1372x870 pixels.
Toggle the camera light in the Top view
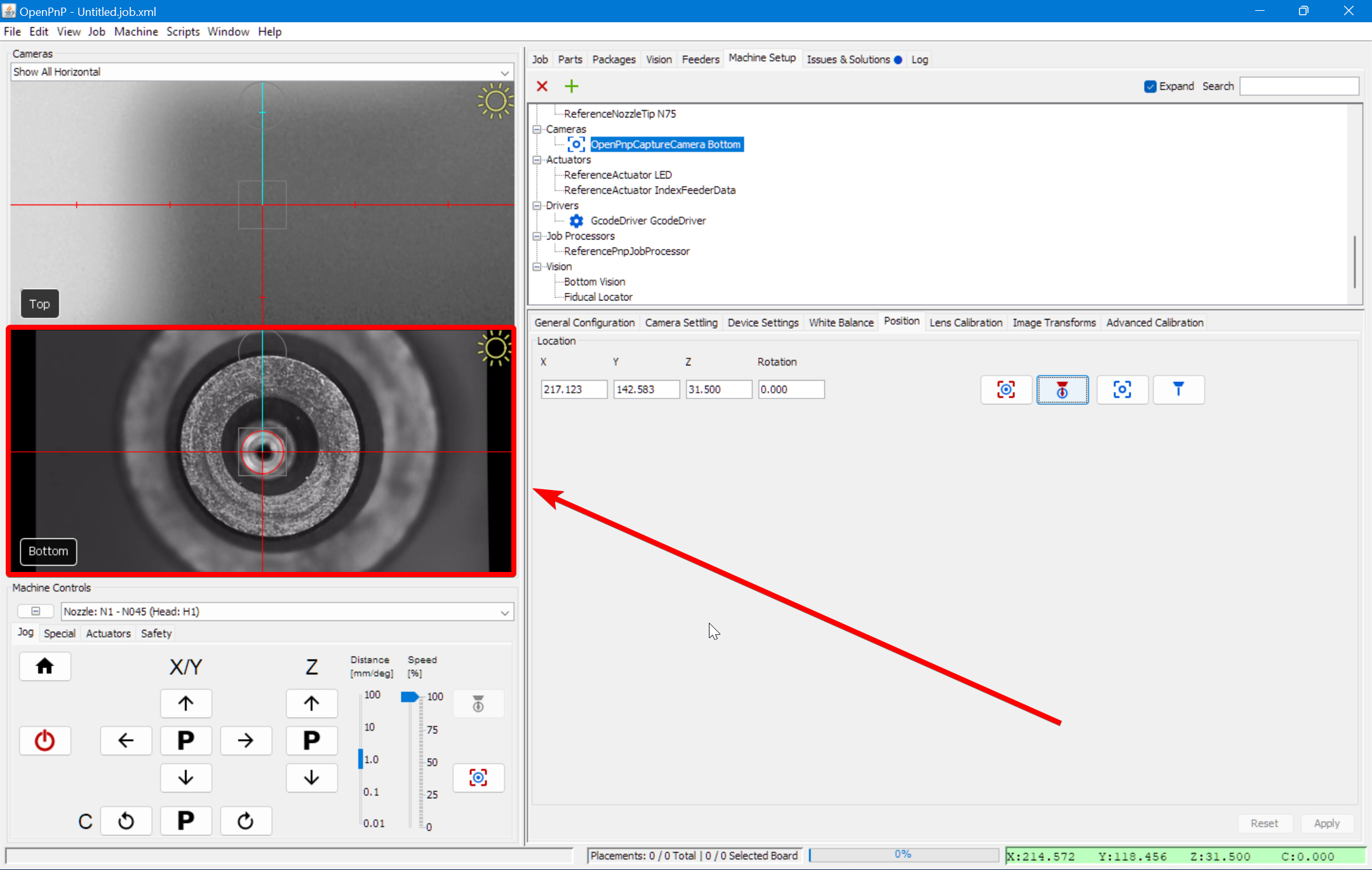(495, 102)
